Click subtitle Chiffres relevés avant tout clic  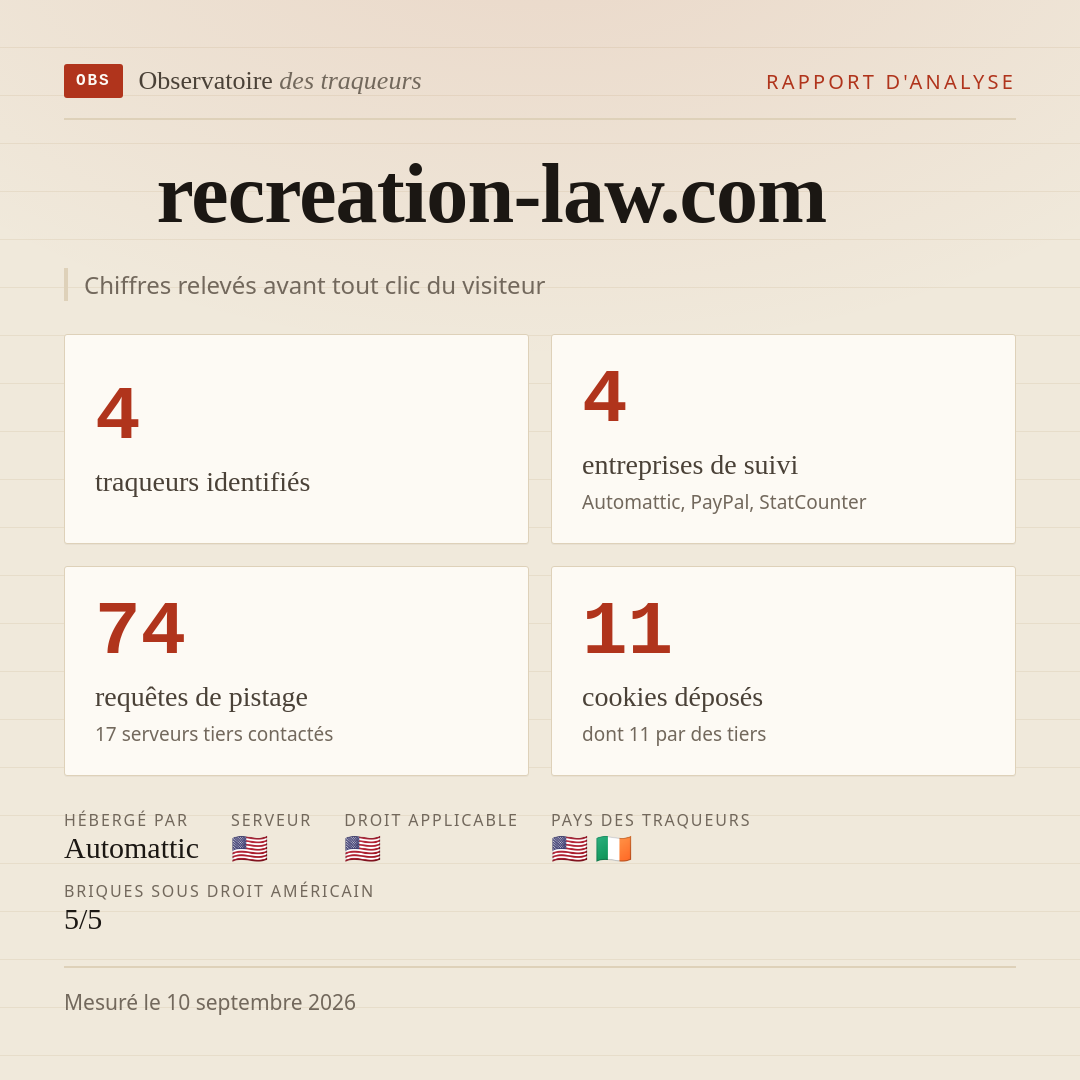pyautogui.click(x=314, y=285)
